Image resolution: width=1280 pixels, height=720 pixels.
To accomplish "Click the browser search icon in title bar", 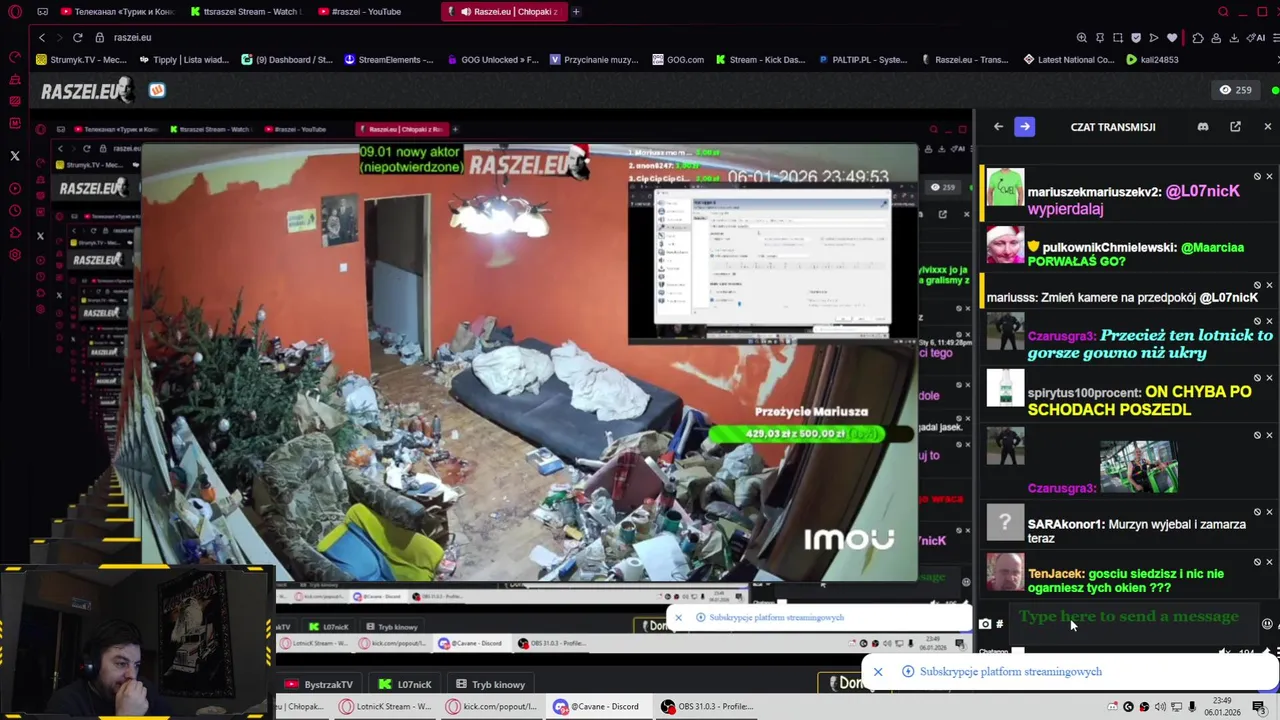I will coord(1223,12).
